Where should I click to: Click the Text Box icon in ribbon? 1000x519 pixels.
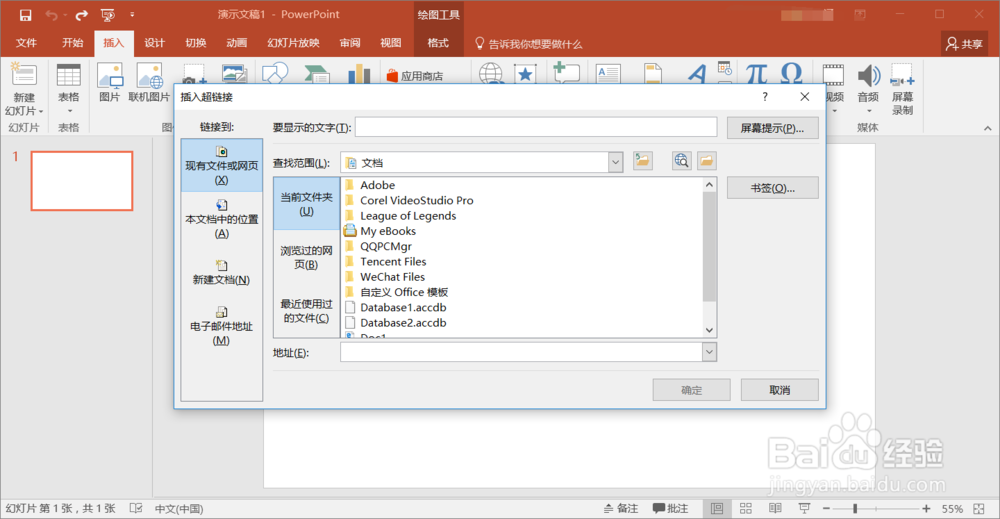click(x=608, y=74)
